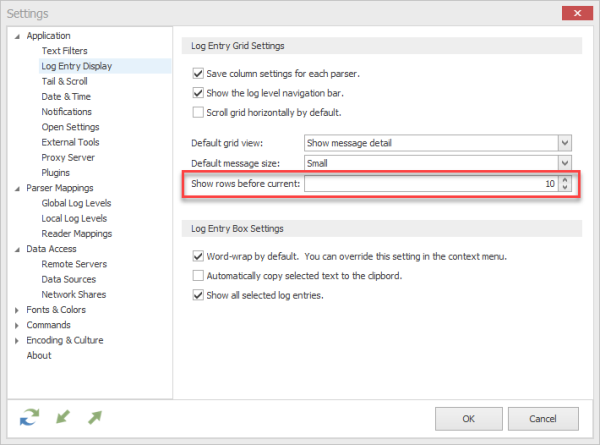Click the Show rows before current field
600x445 pixels.
tap(431, 184)
